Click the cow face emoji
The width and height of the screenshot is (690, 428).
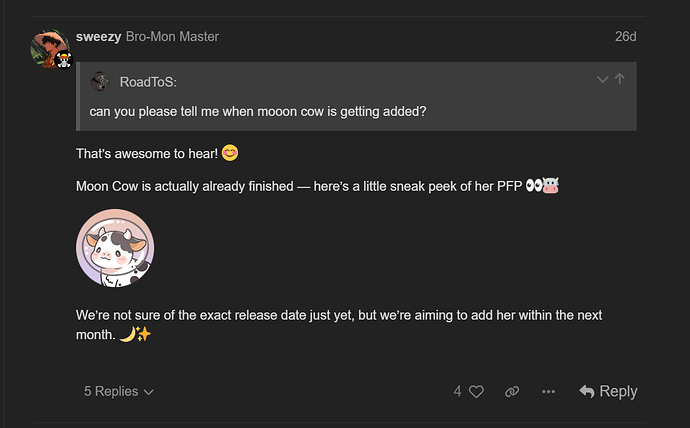tap(551, 186)
